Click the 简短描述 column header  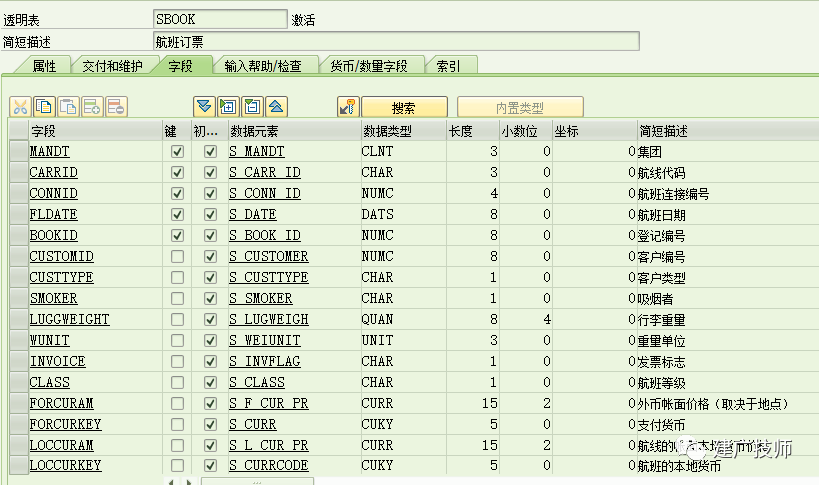[728, 131]
